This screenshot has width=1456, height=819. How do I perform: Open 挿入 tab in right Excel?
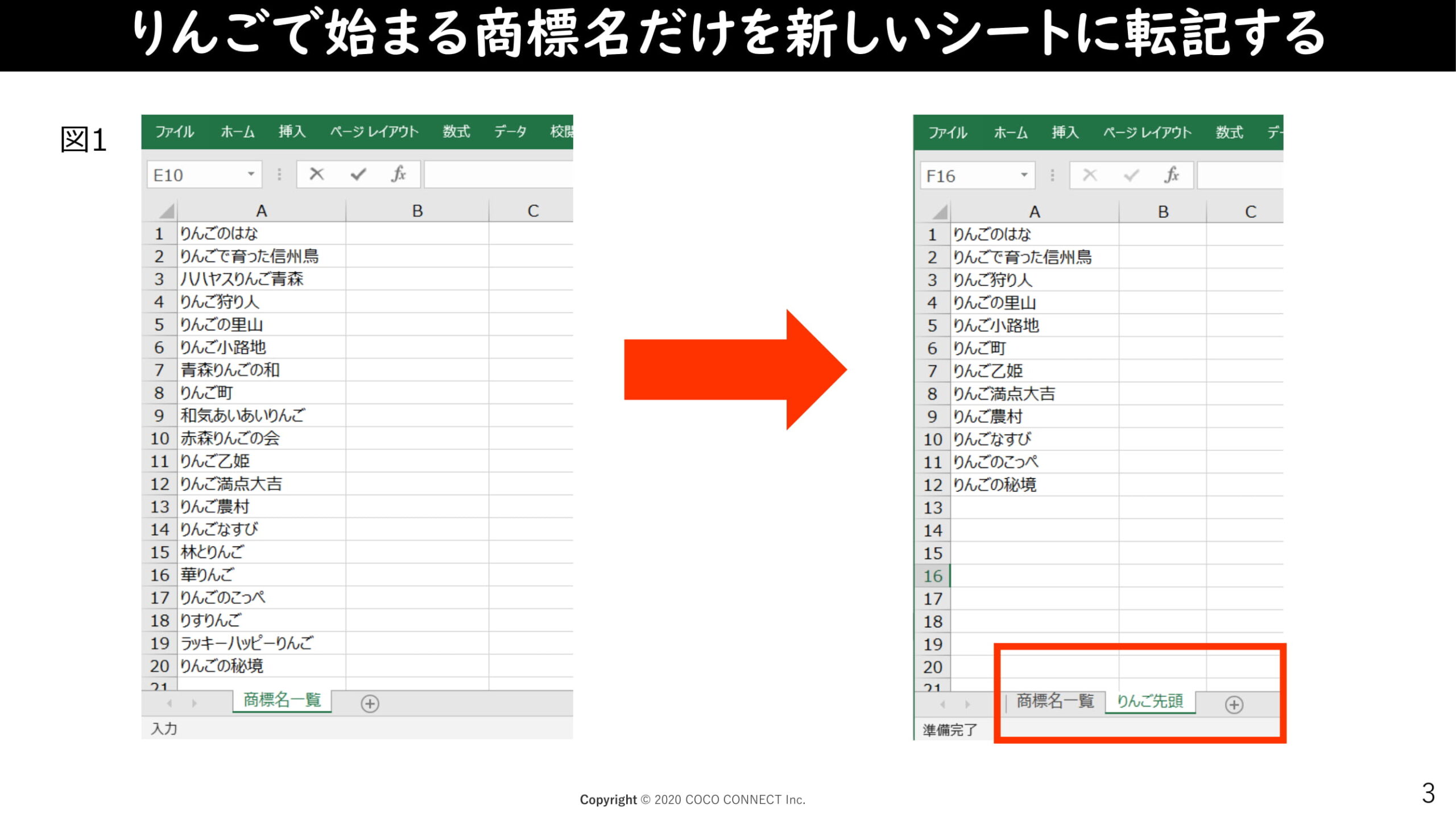pyautogui.click(x=1065, y=133)
